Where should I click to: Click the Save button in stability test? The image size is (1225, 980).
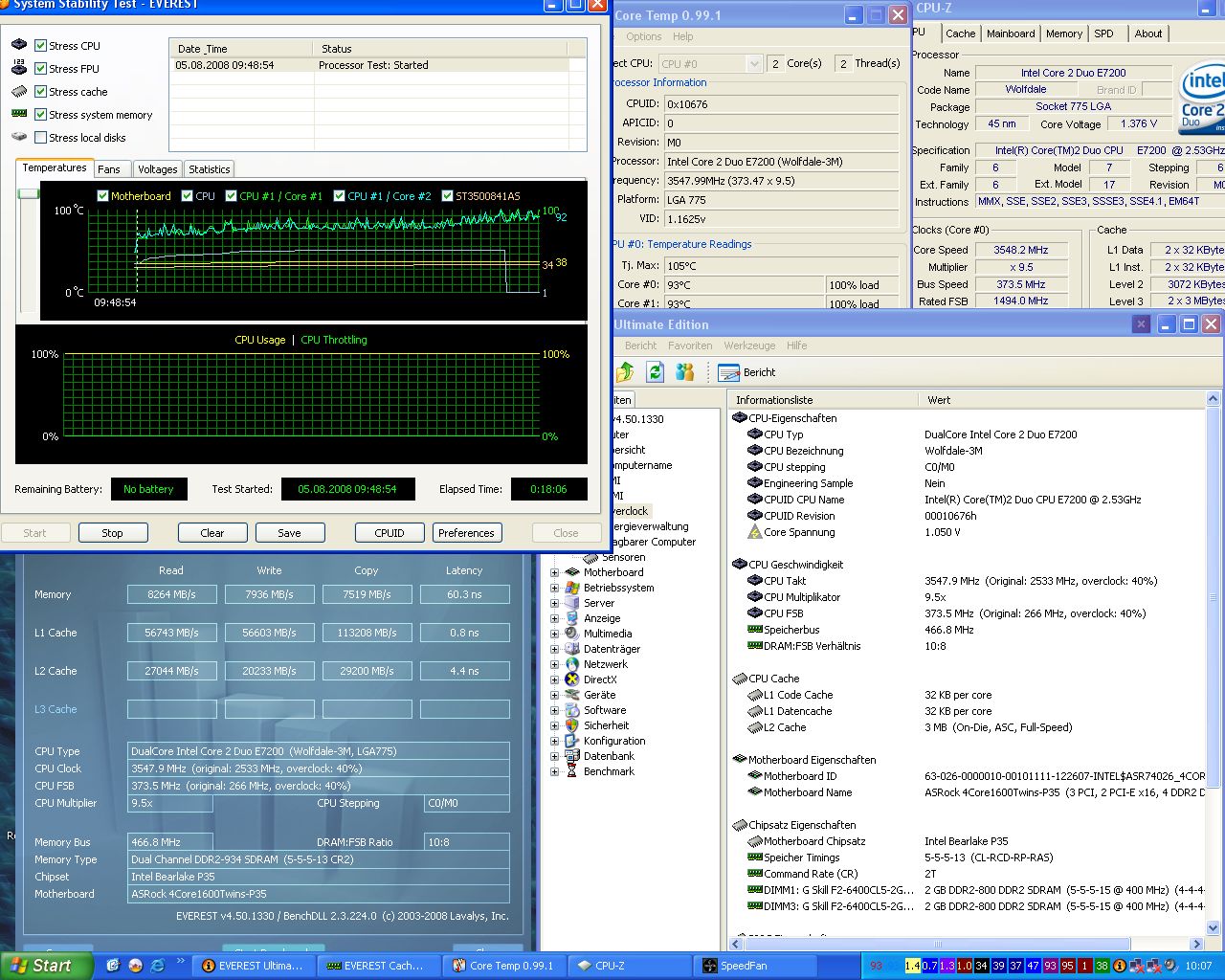(289, 533)
